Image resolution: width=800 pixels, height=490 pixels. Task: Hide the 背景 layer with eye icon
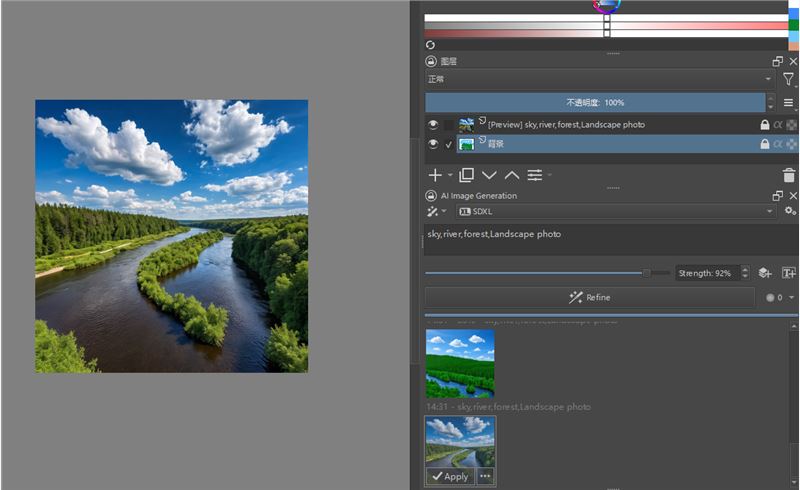pos(433,144)
